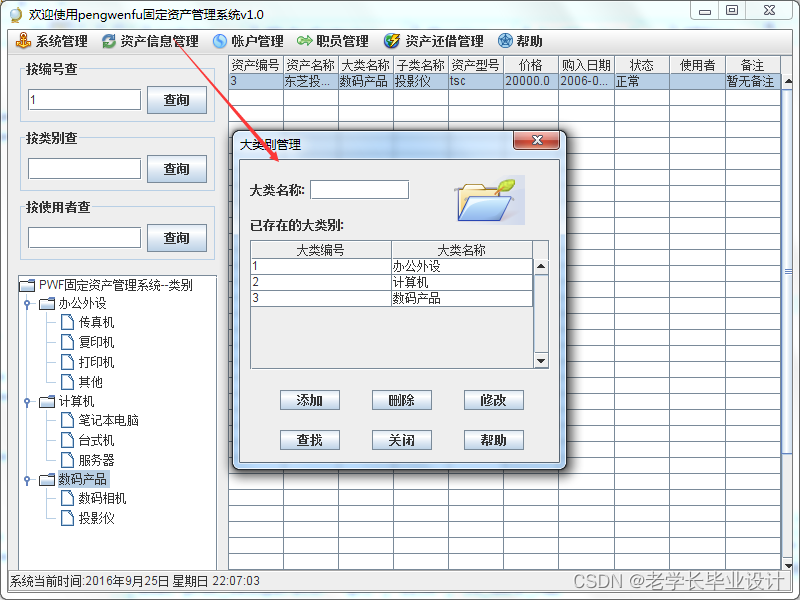Click inside the 大类名称 input field

[x=360, y=189]
